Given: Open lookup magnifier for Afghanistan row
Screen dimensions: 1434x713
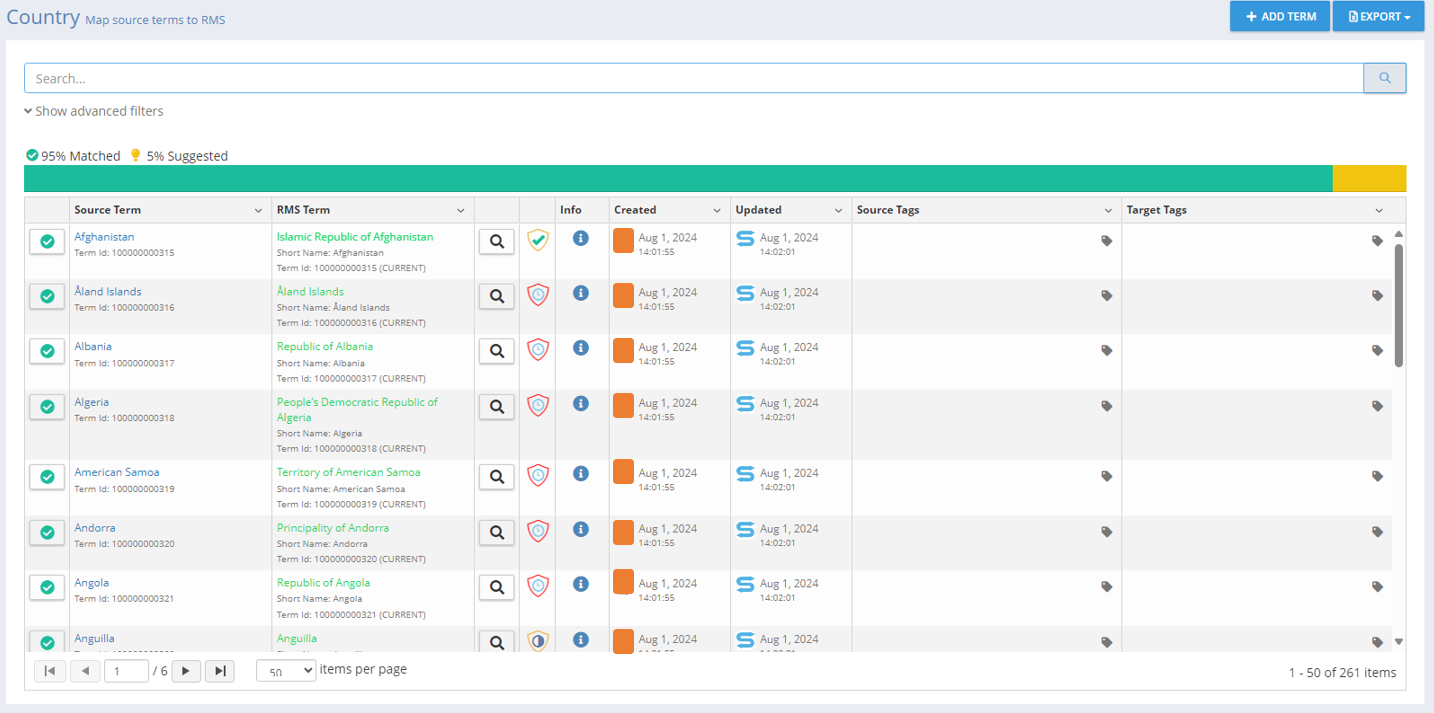Looking at the screenshot, I should pyautogui.click(x=496, y=241).
